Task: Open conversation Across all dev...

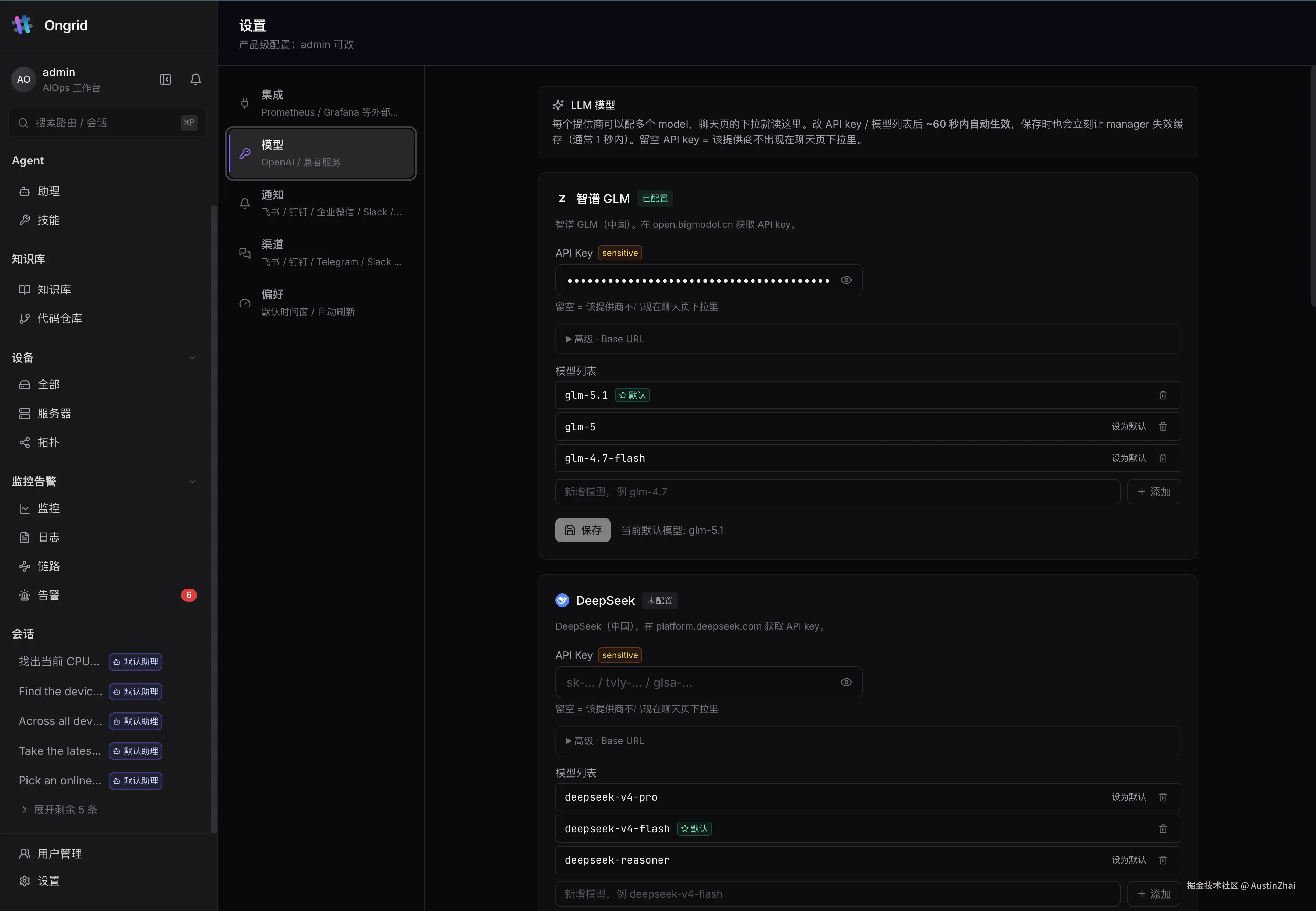Action: 61,721
